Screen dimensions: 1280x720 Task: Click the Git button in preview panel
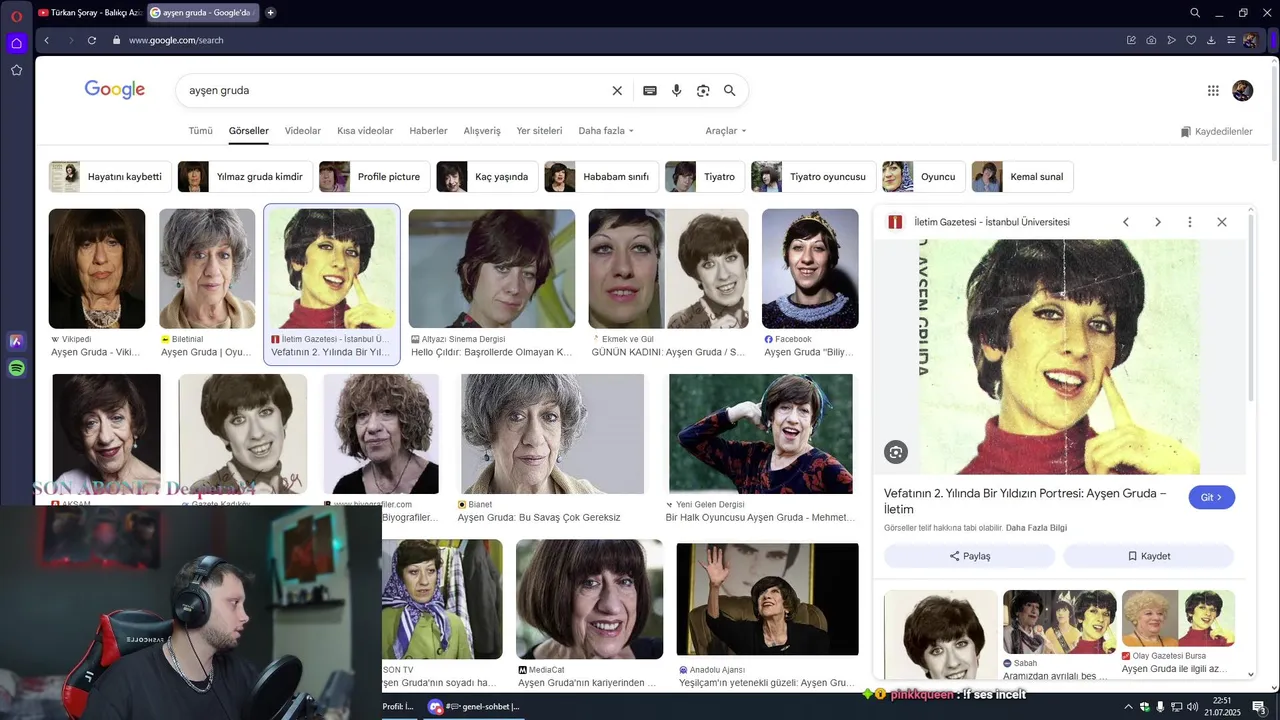click(1211, 497)
